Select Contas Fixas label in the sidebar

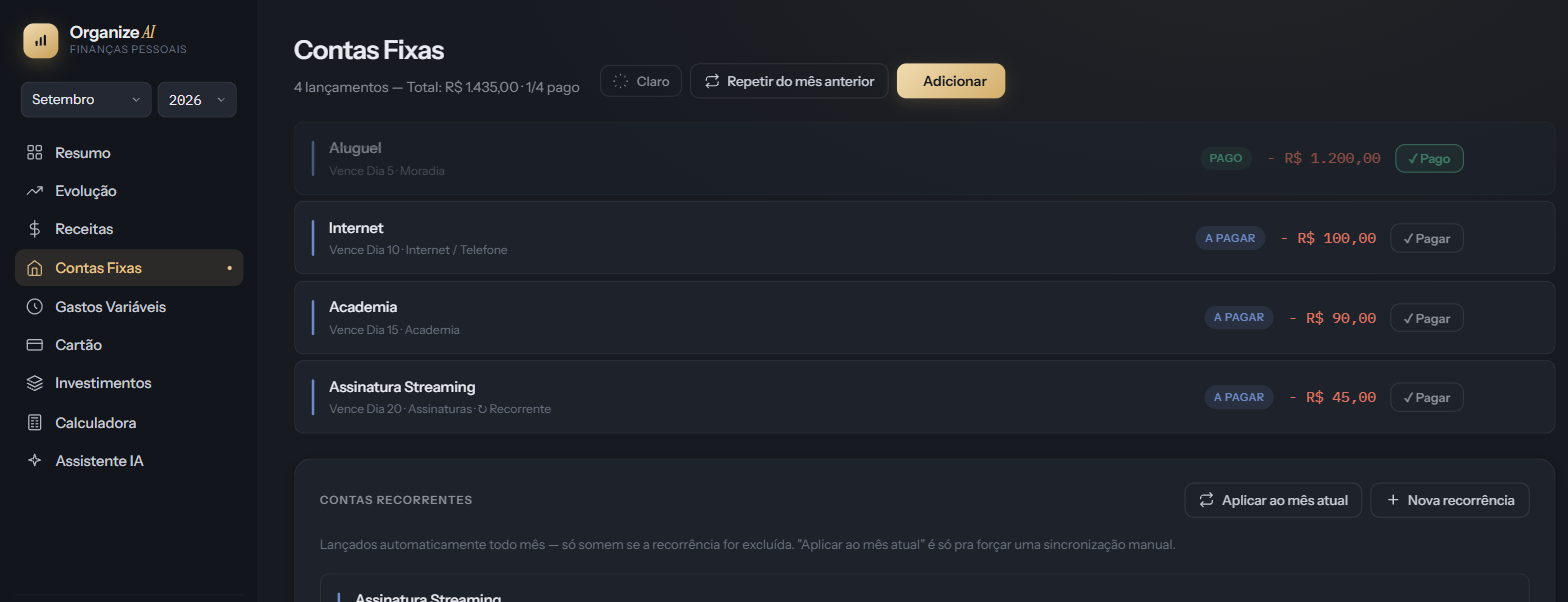click(98, 268)
